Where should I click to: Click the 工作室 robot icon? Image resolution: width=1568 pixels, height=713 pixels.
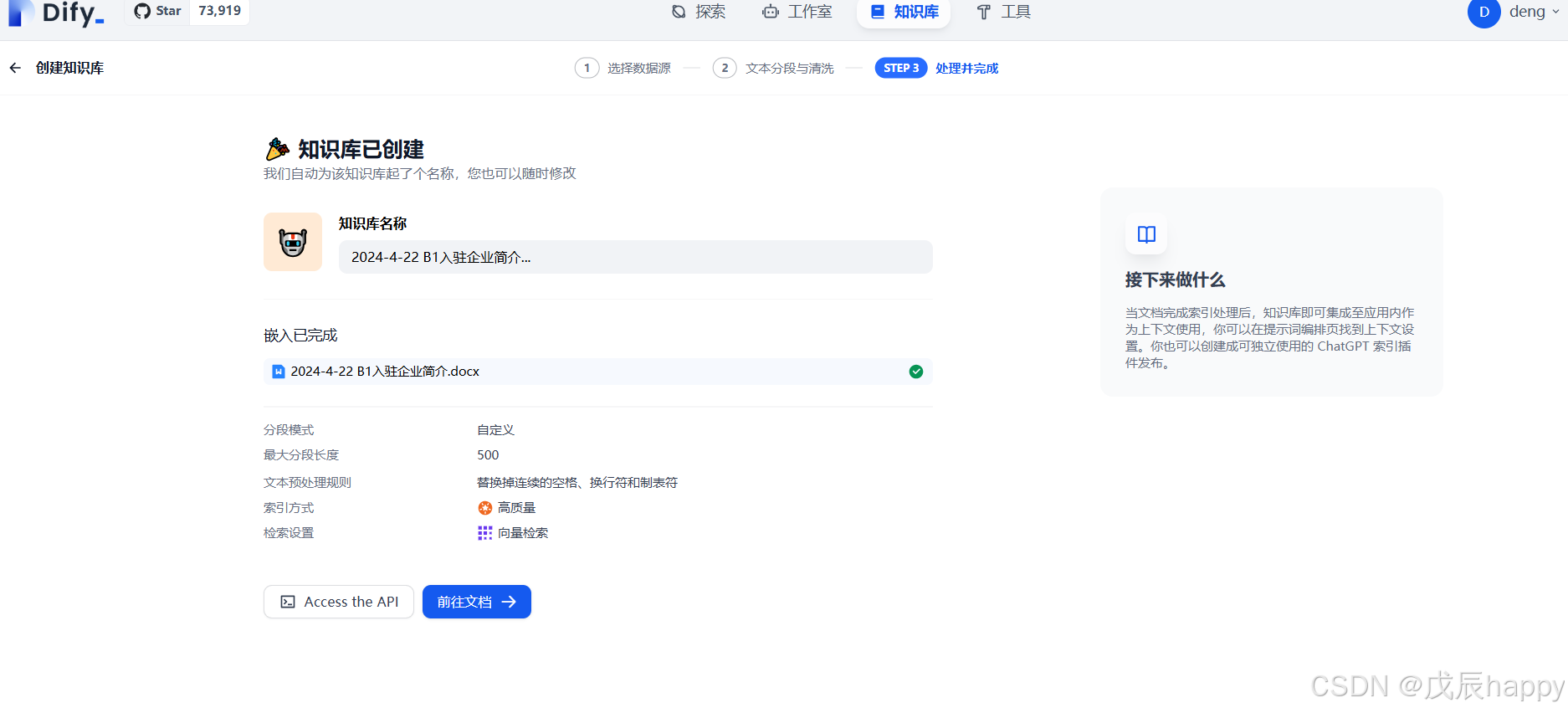[x=771, y=12]
